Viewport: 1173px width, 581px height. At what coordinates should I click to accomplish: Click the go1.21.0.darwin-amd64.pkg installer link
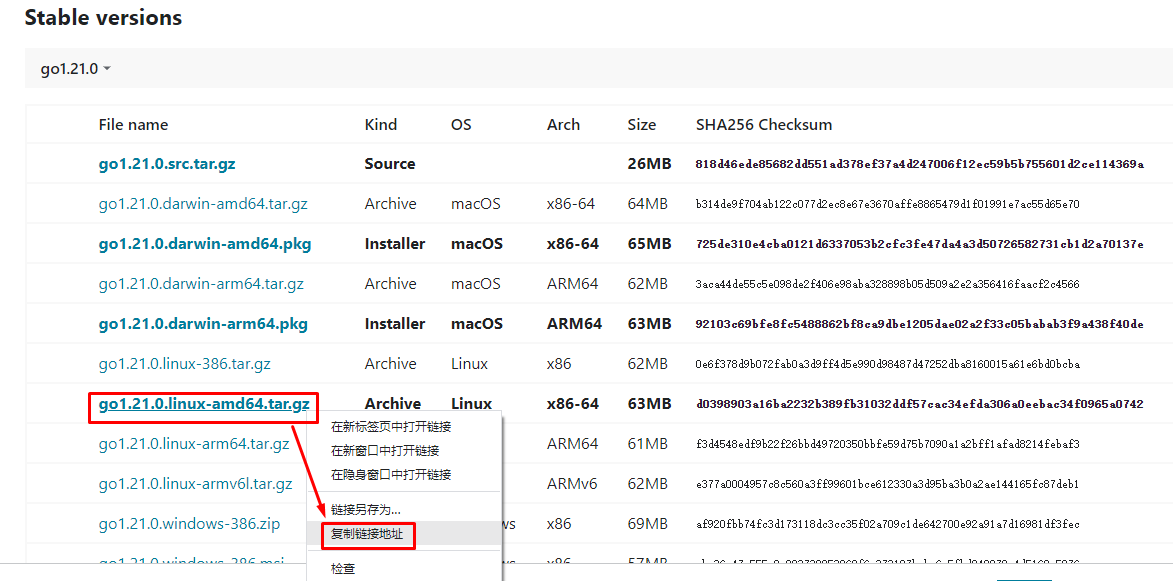205,244
